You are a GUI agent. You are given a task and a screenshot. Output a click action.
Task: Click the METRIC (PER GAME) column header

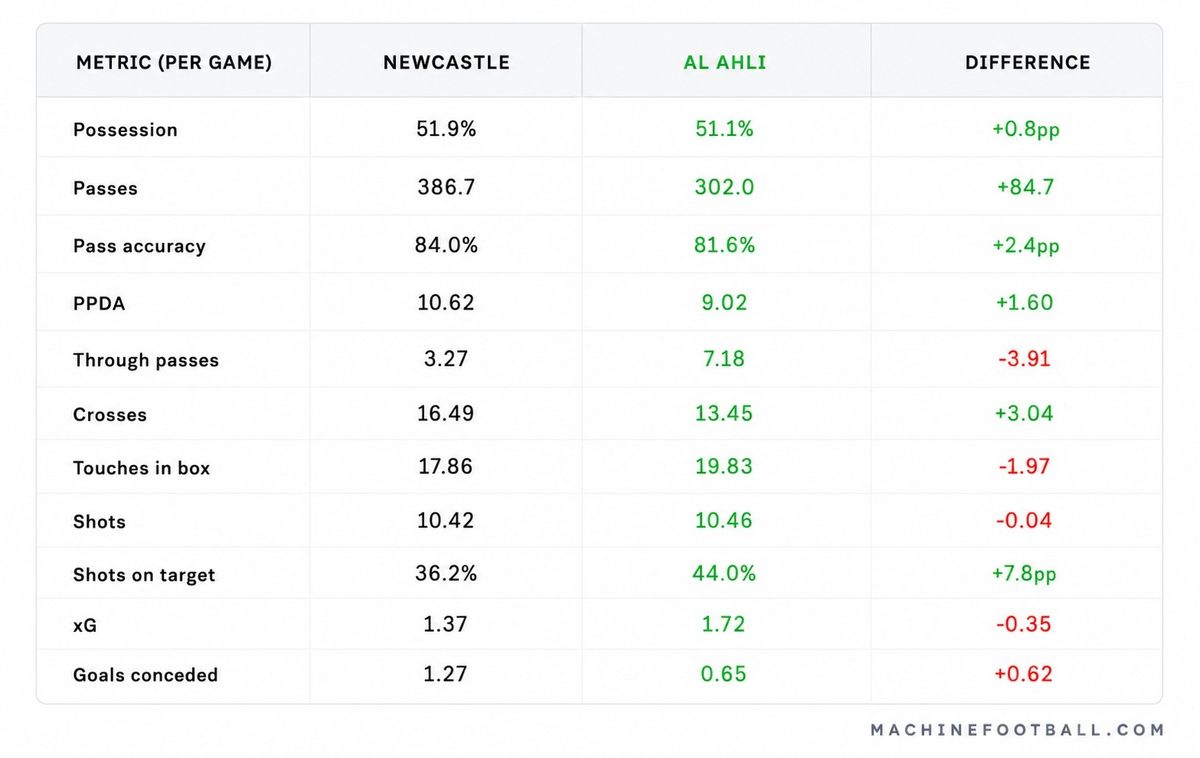pos(174,62)
